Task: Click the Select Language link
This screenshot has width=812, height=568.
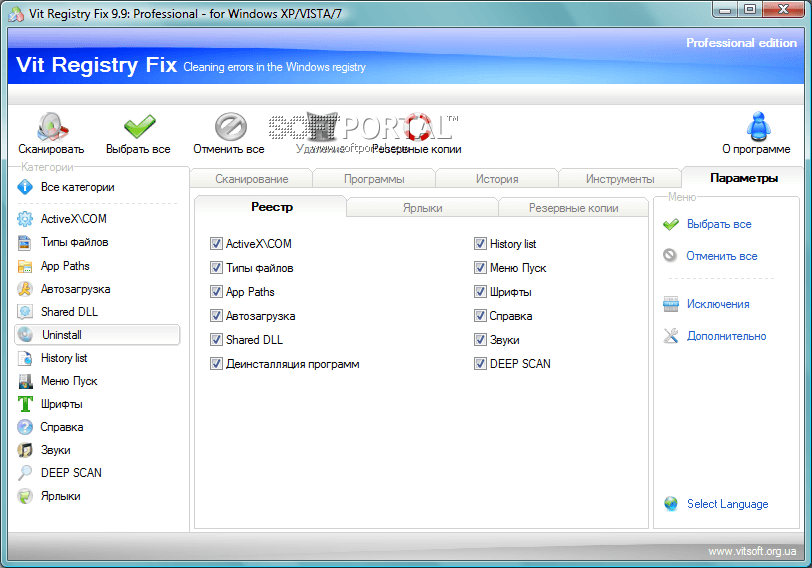Action: pos(728,504)
